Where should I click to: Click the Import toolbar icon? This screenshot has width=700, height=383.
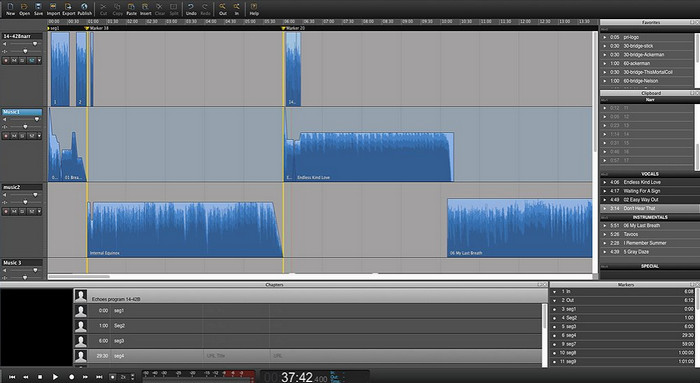pos(53,7)
